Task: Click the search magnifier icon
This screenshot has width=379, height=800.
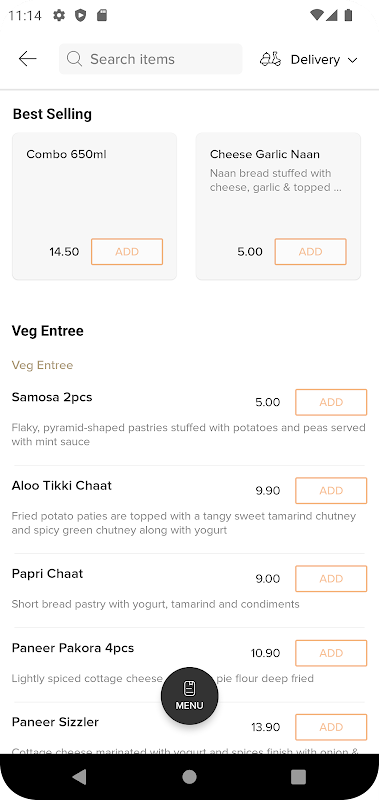Action: coord(74,59)
